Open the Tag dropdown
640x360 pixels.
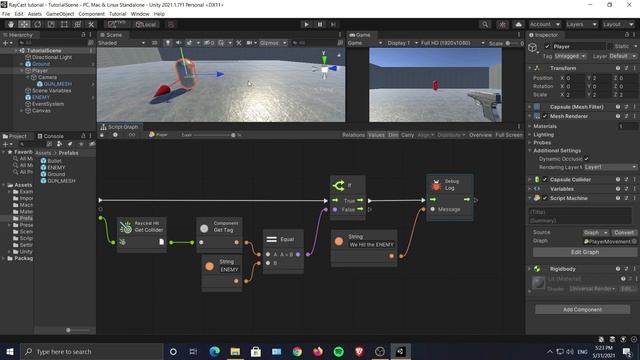point(571,56)
